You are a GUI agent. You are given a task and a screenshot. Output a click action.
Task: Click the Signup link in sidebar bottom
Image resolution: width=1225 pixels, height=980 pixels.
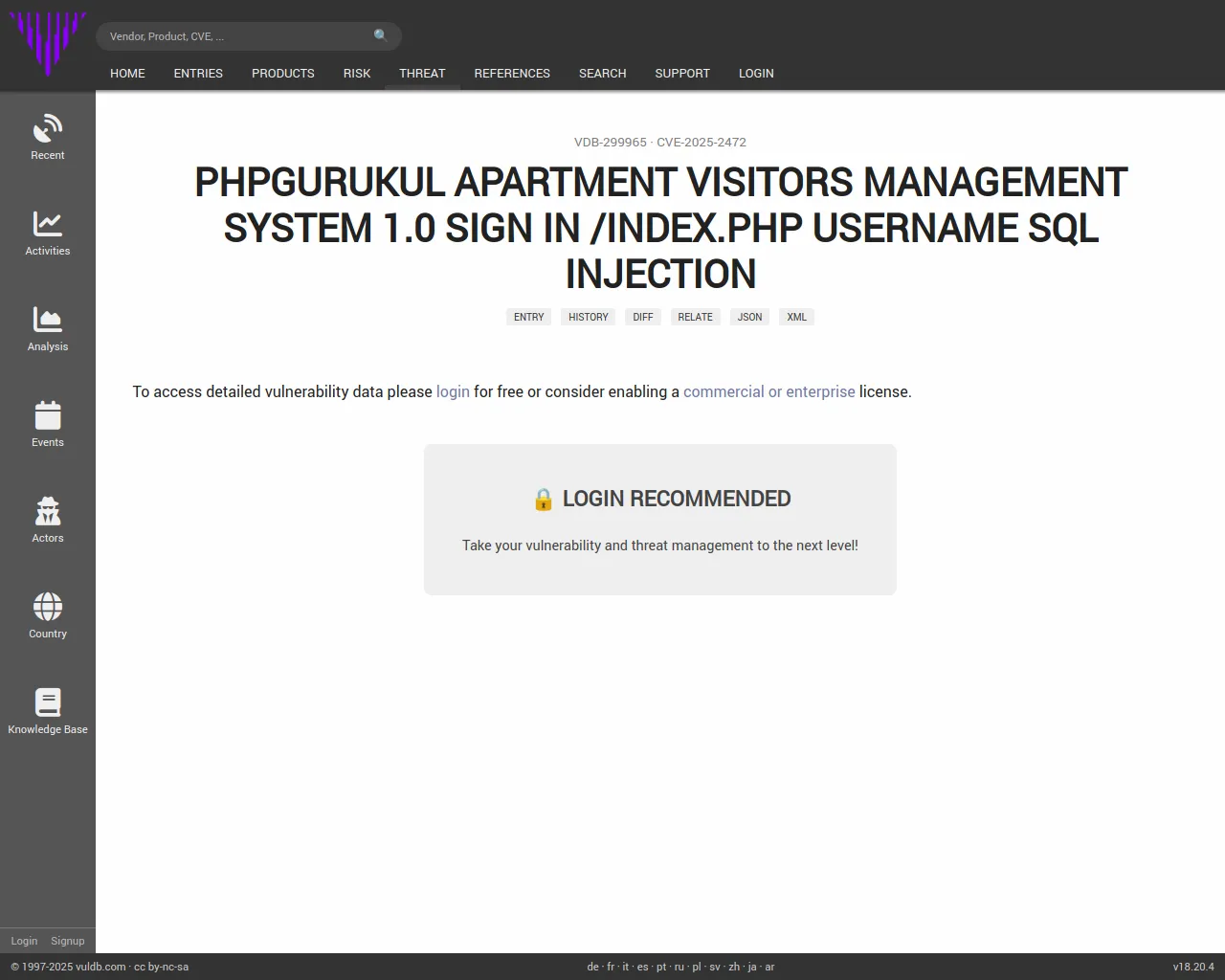(x=68, y=941)
